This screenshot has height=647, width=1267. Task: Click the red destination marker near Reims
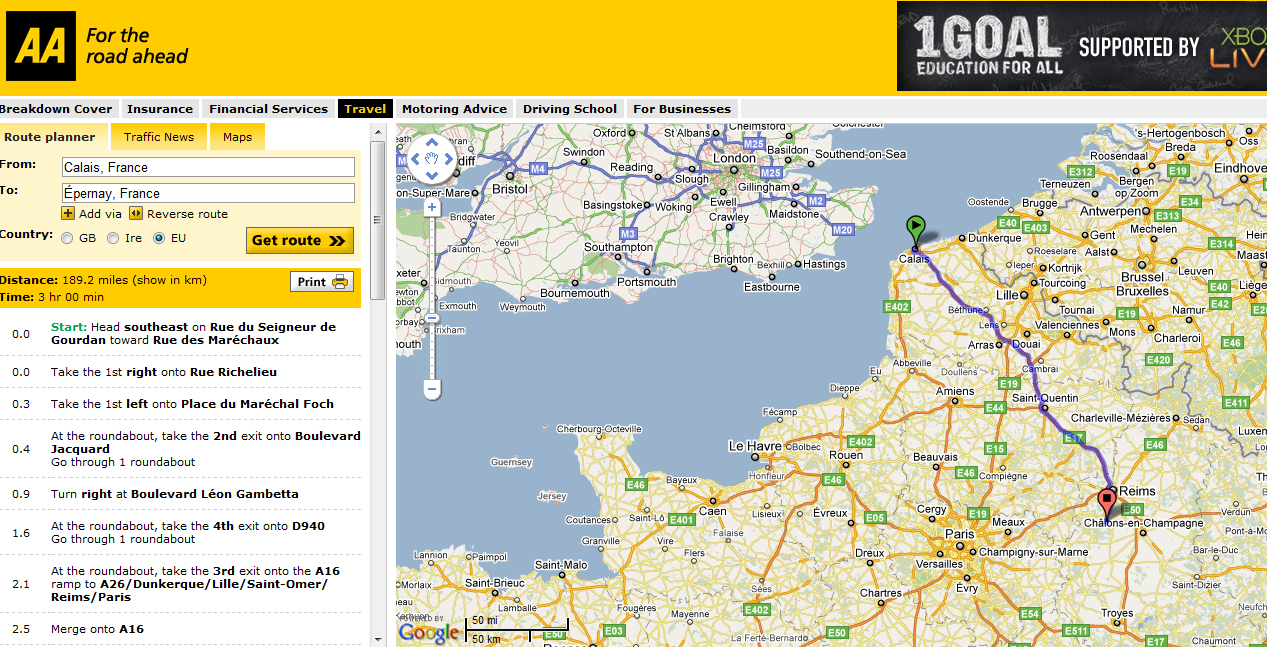[x=1107, y=503]
